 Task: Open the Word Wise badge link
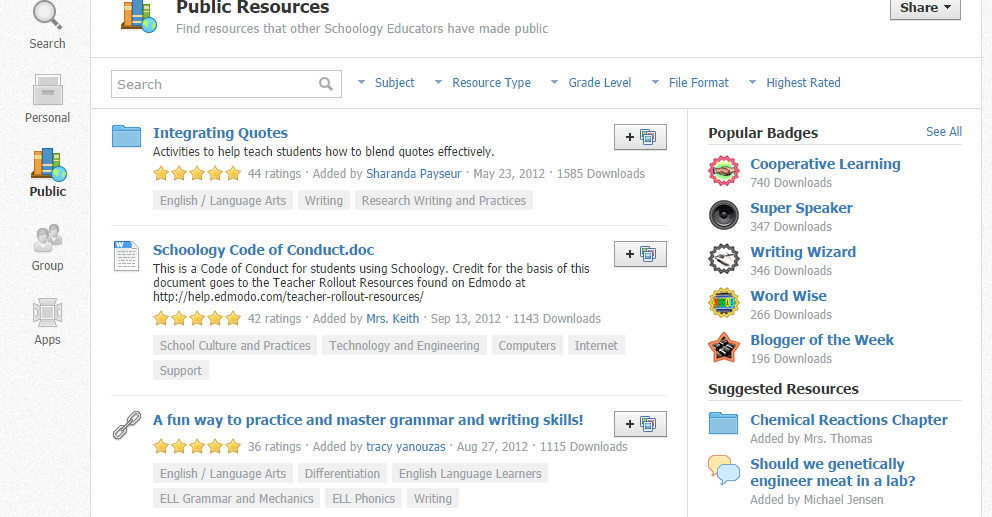(x=788, y=296)
